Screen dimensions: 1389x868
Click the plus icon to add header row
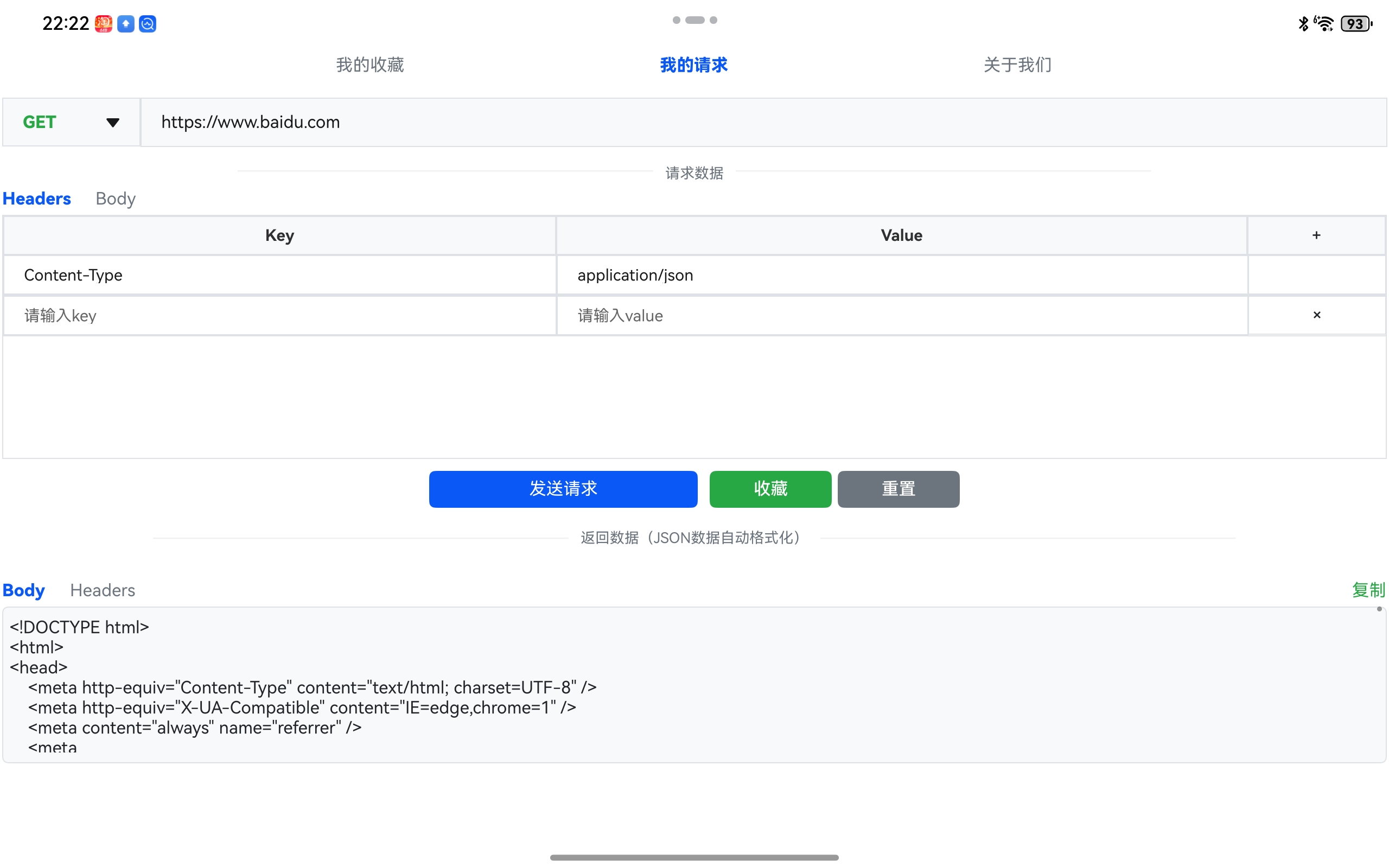(x=1316, y=235)
